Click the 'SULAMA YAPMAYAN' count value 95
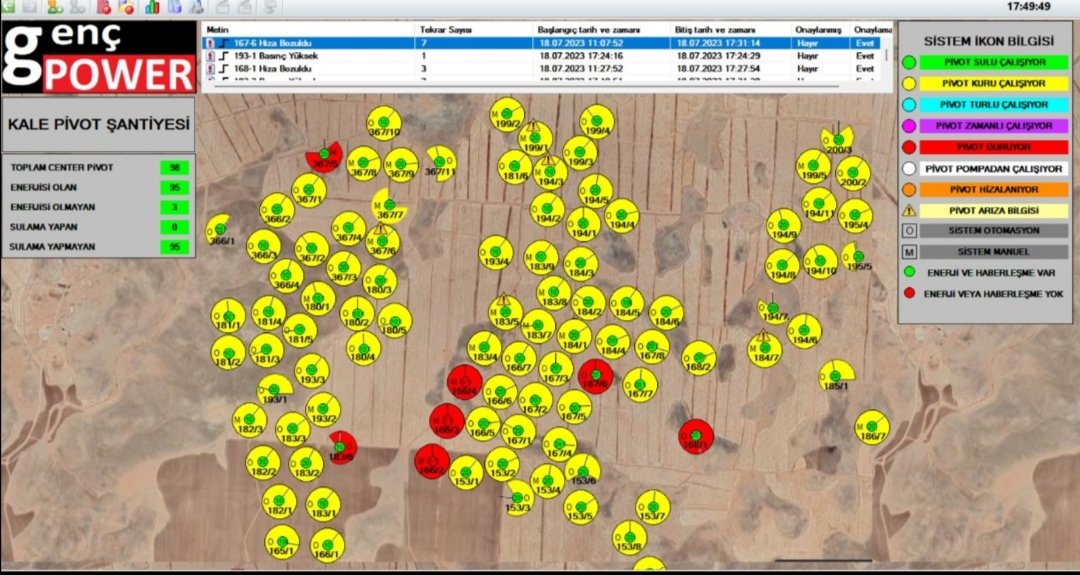This screenshot has height=575, width=1080. (x=174, y=247)
